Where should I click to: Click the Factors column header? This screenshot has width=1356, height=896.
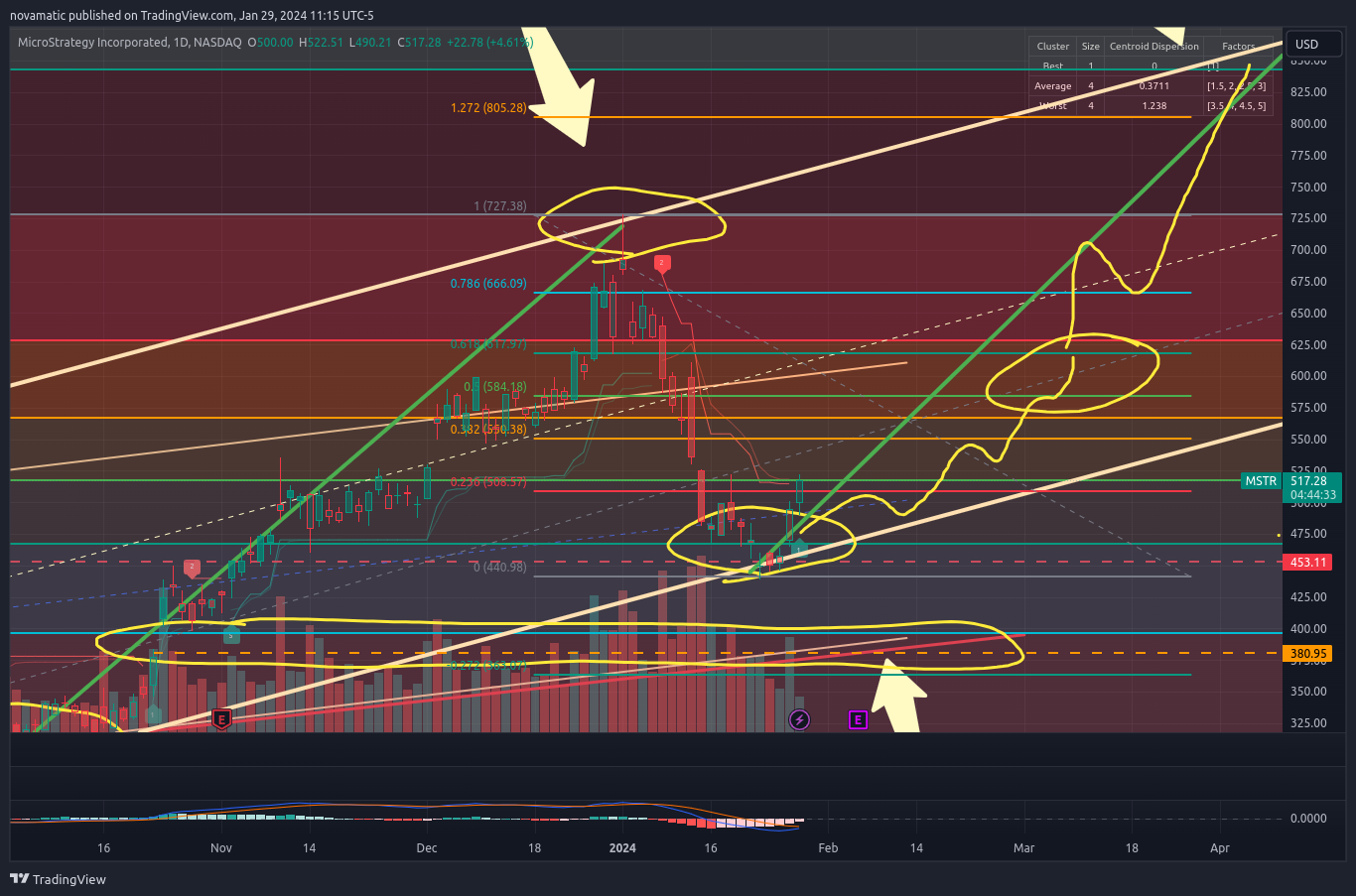1238,47
